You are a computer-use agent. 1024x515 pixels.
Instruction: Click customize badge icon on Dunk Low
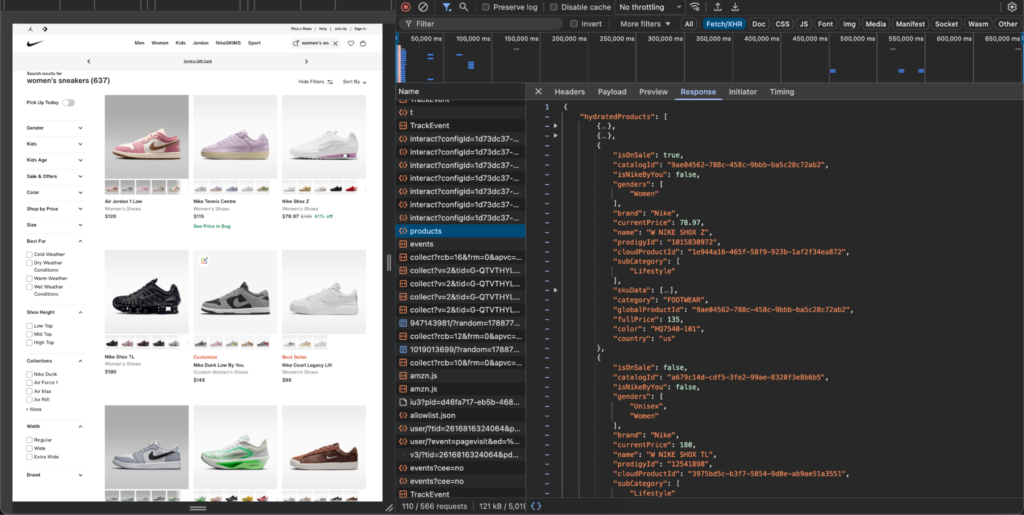(204, 260)
